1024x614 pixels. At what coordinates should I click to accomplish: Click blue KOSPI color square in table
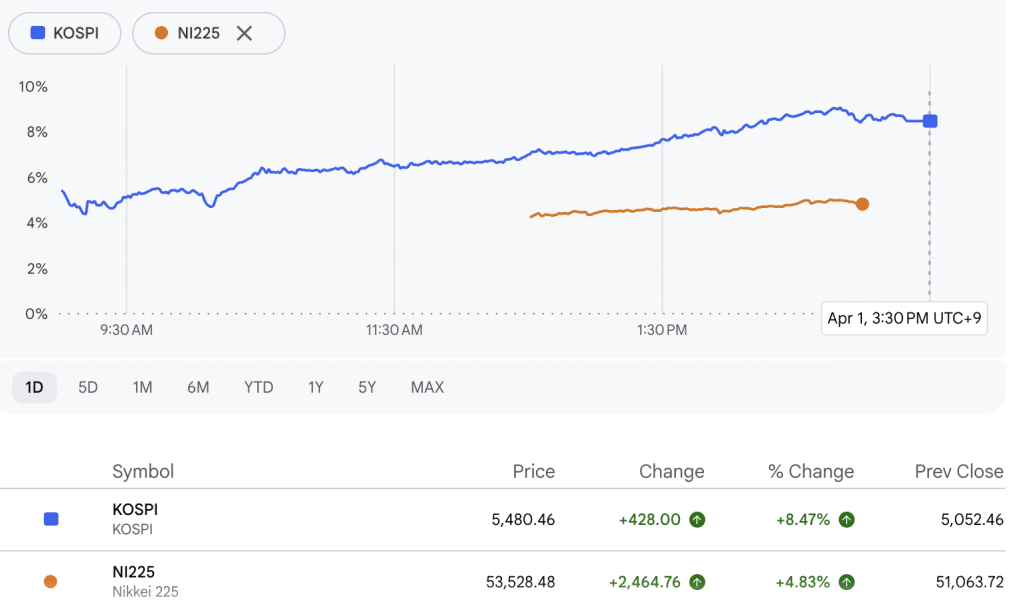51,519
